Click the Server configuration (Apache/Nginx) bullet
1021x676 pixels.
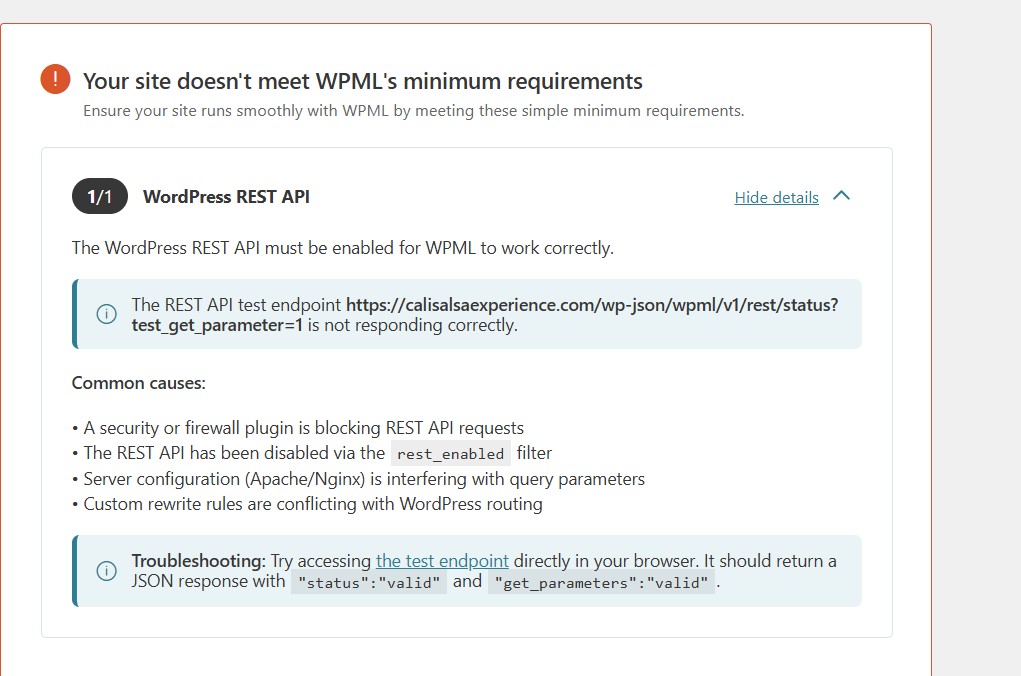(x=363, y=479)
